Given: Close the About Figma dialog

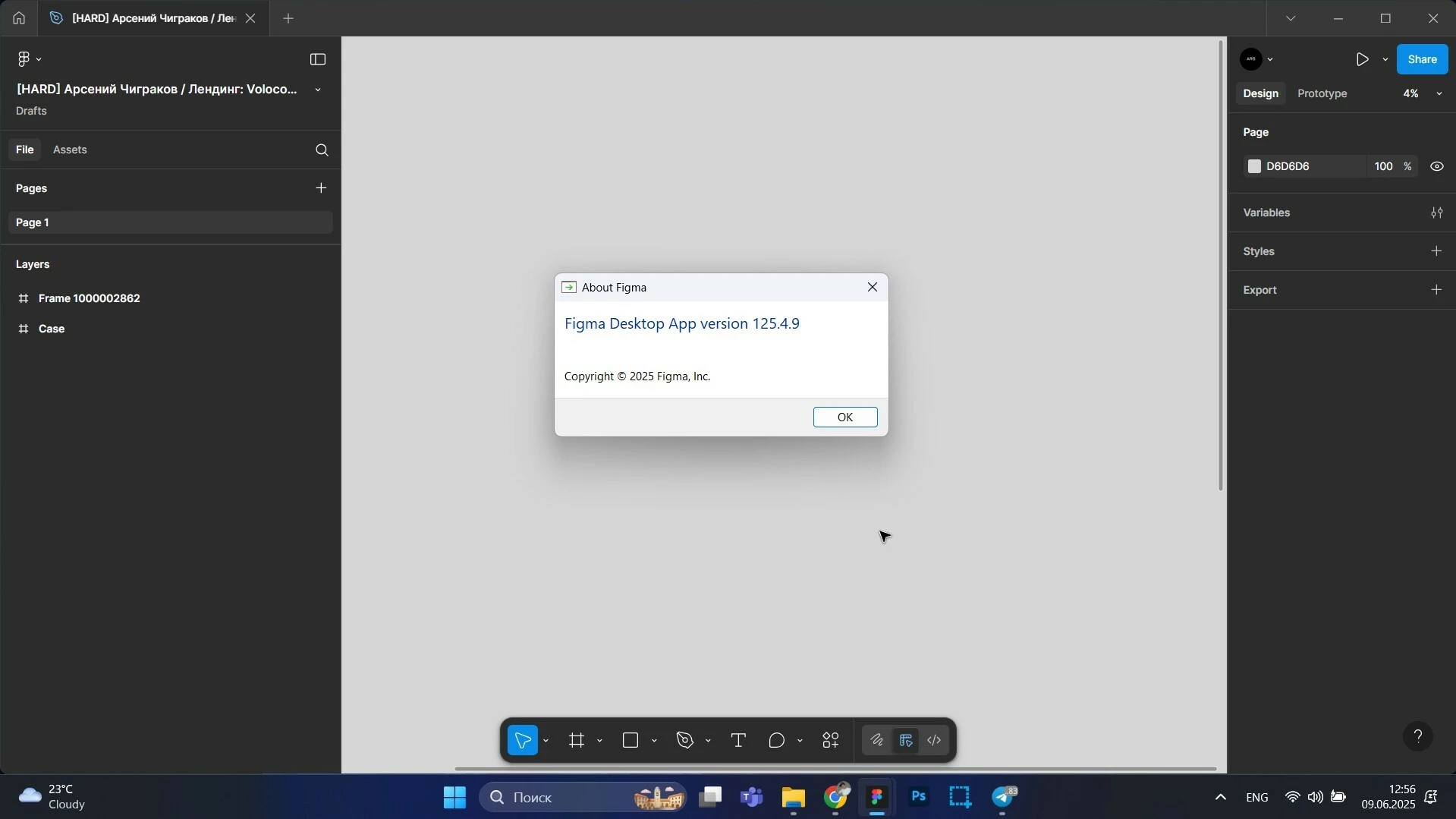Looking at the screenshot, I should 873,287.
